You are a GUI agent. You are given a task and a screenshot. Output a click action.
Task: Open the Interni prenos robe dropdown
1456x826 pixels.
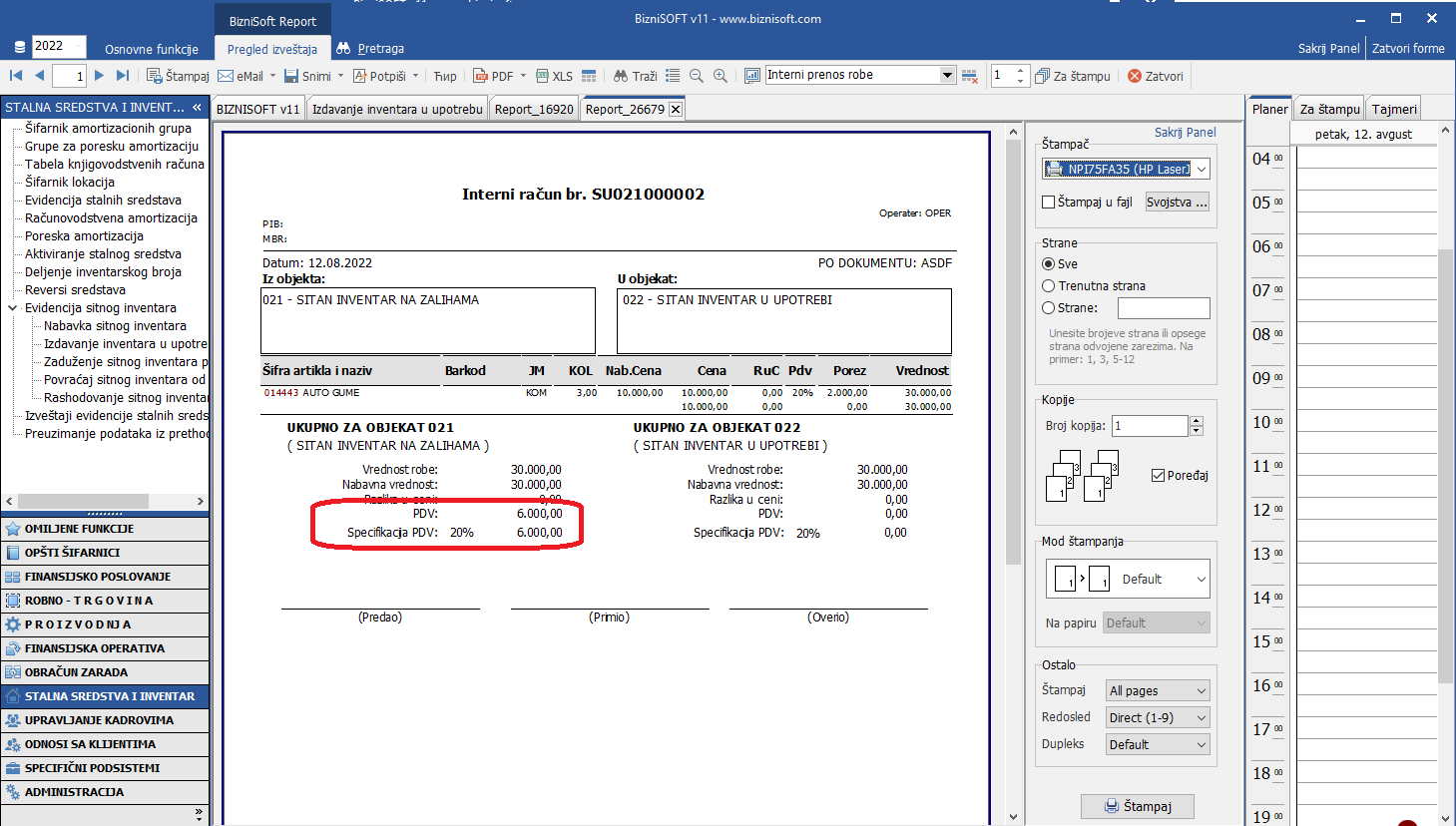coord(947,75)
